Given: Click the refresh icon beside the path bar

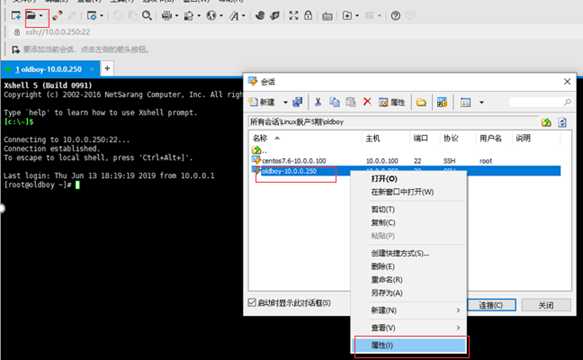Looking at the screenshot, I should pyautogui.click(x=563, y=122).
